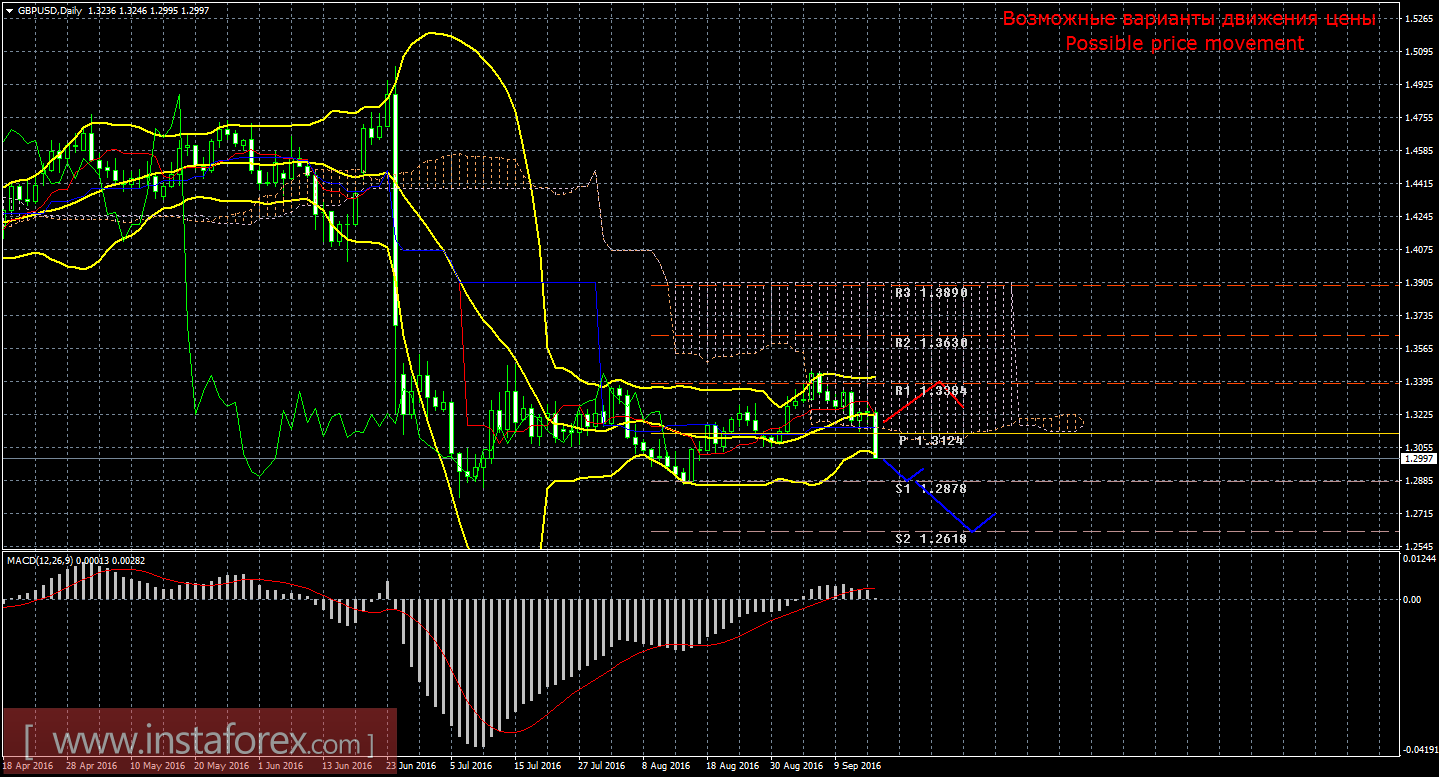Click 1.4585 on the price scale
The height and width of the screenshot is (777, 1439).
[x=1418, y=151]
